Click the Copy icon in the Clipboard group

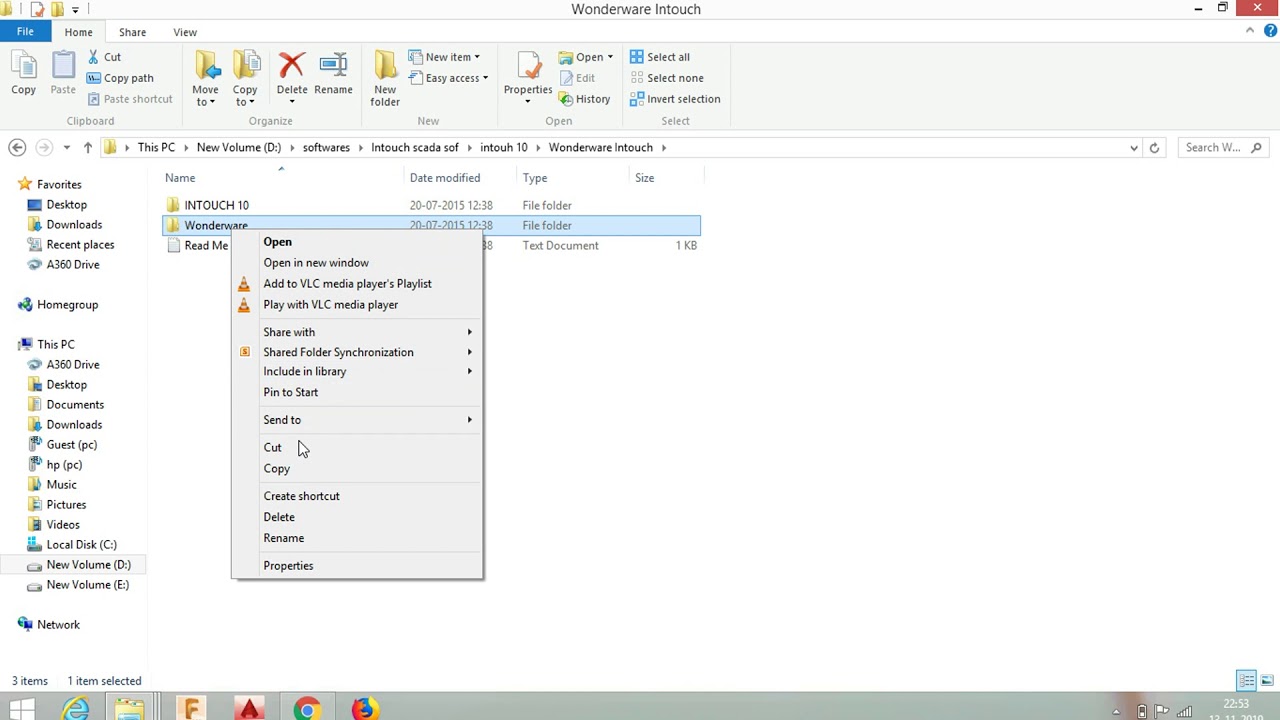point(23,74)
